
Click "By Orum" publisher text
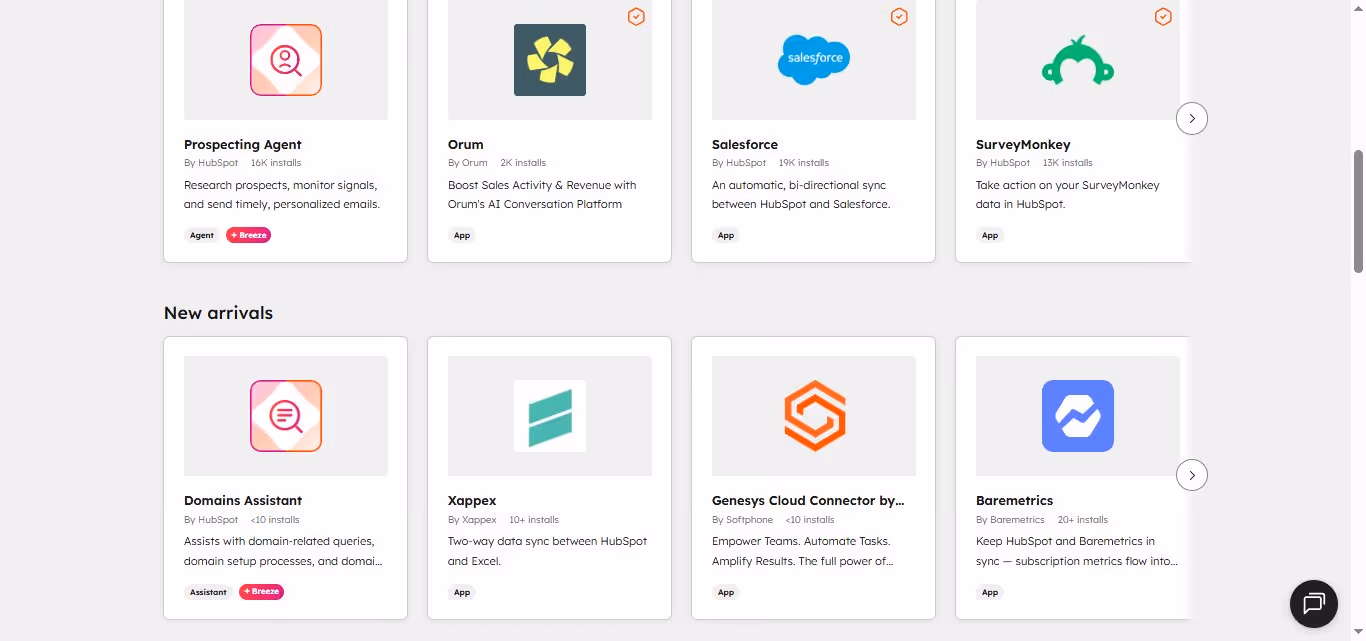click(x=468, y=162)
